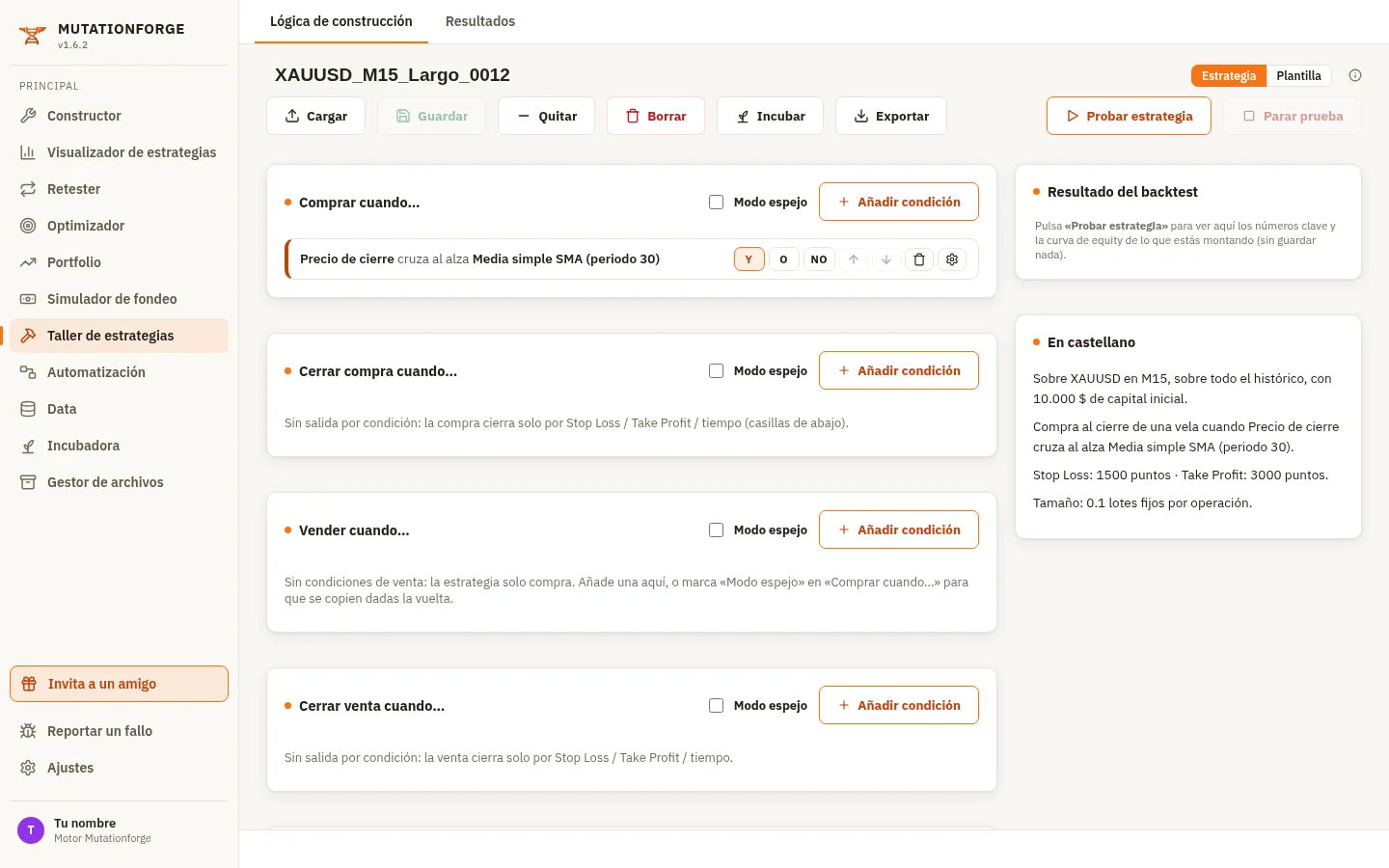Toggle Modo espejo in Cerrar compra cuando
Image resolution: width=1389 pixels, height=868 pixels.
coord(716,370)
